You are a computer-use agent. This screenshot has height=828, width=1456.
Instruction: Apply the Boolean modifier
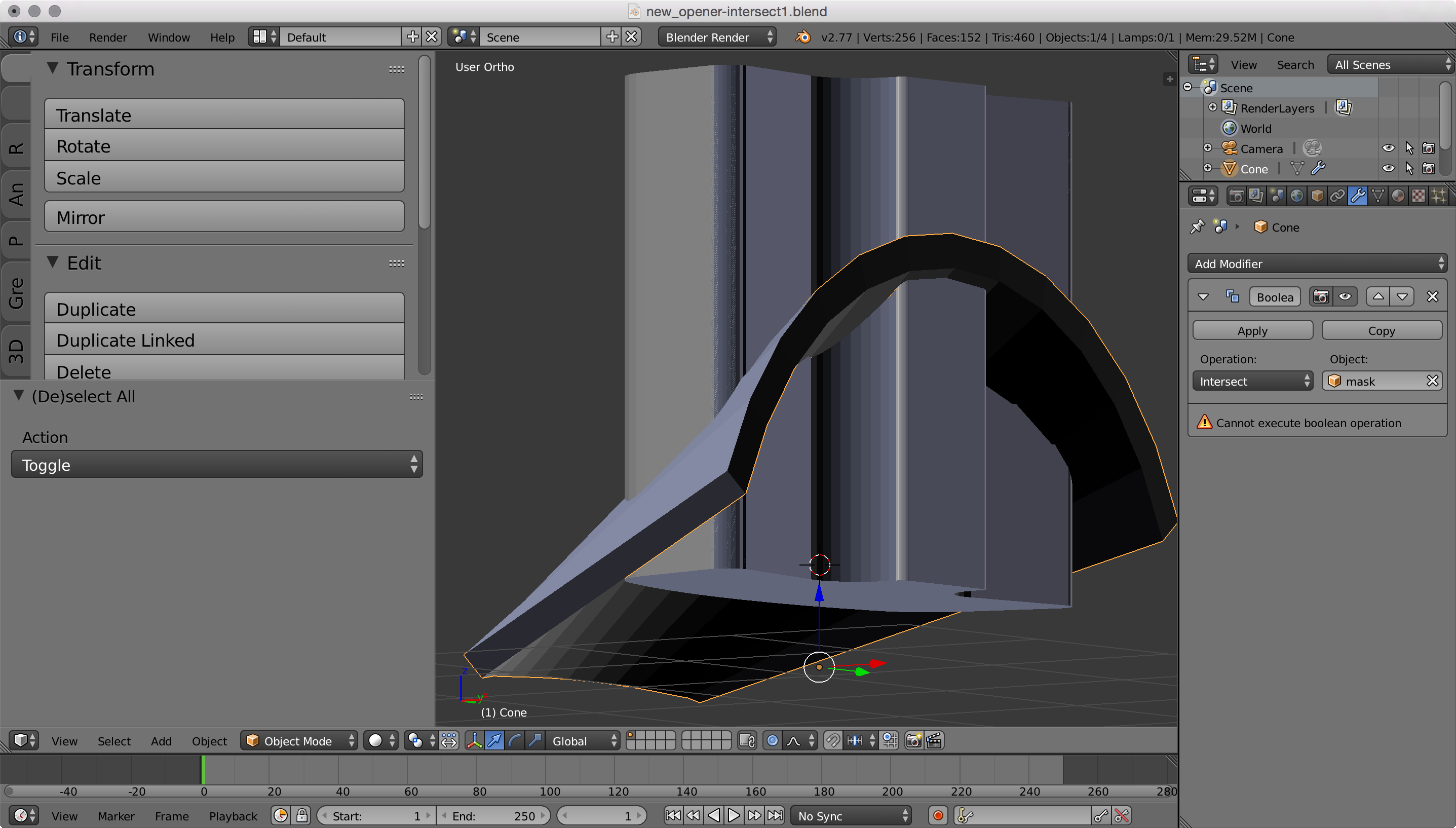tap(1253, 330)
